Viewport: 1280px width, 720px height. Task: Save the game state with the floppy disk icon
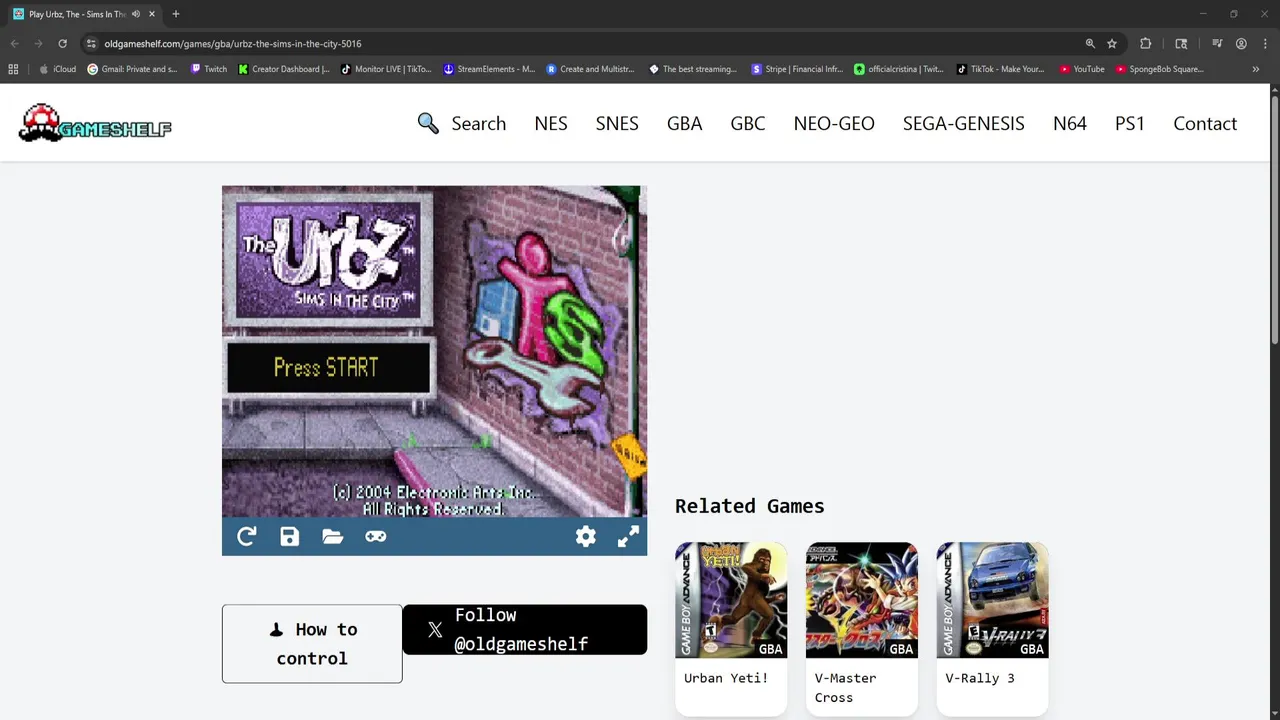[289, 537]
